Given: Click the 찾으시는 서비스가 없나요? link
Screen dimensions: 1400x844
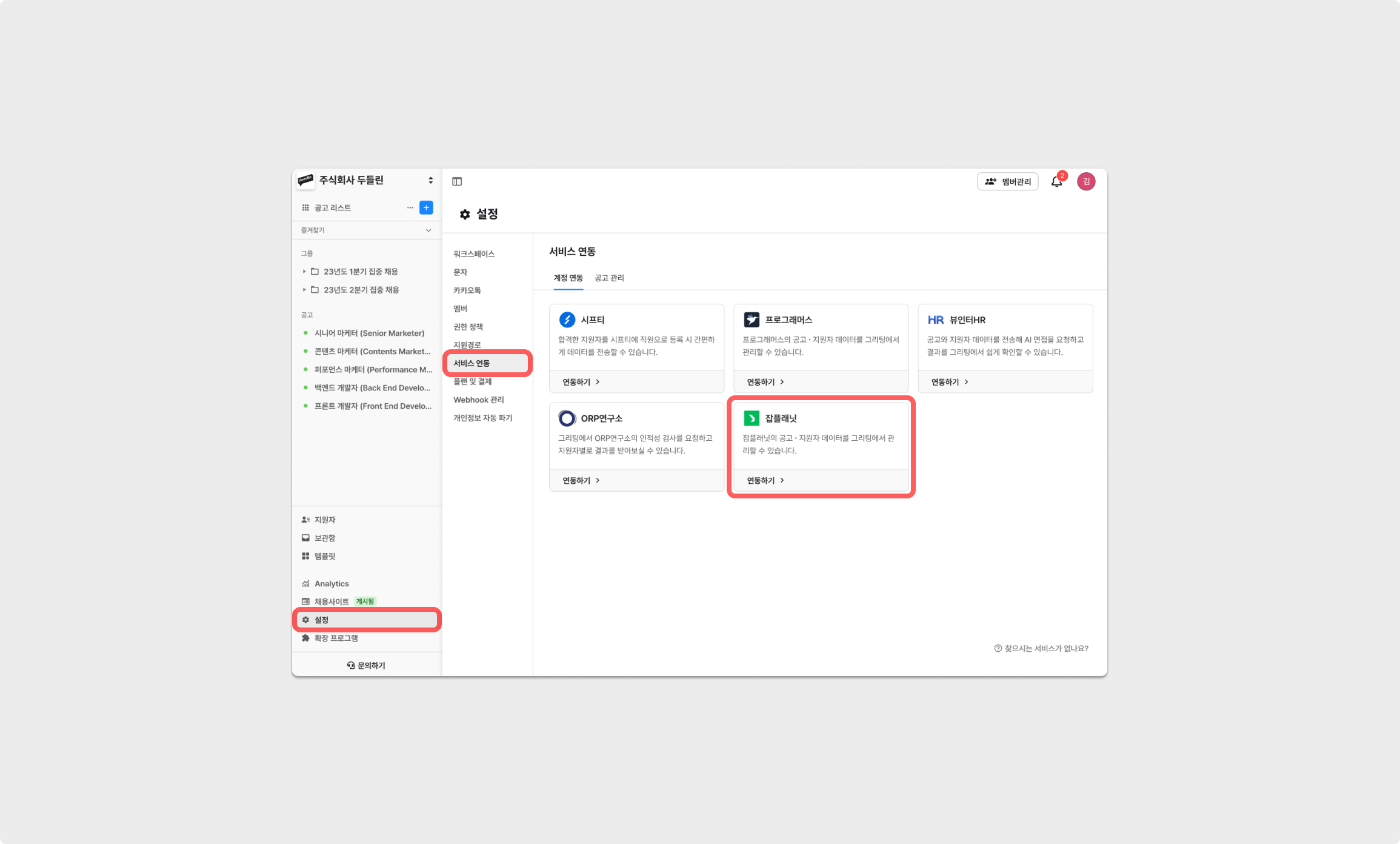Looking at the screenshot, I should coord(1041,648).
